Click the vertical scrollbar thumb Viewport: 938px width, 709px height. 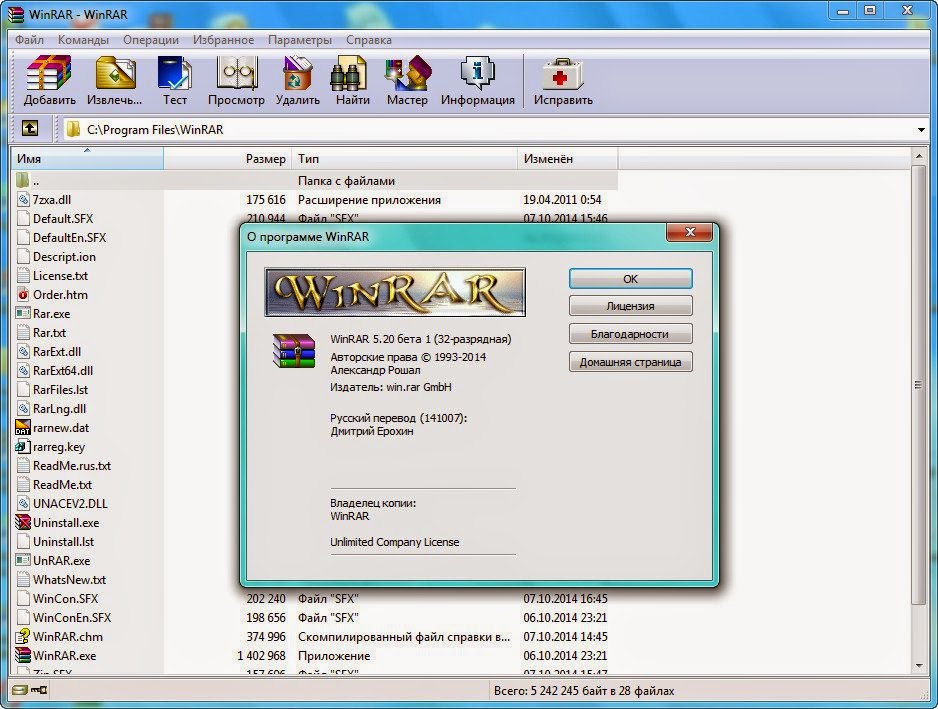click(918, 385)
